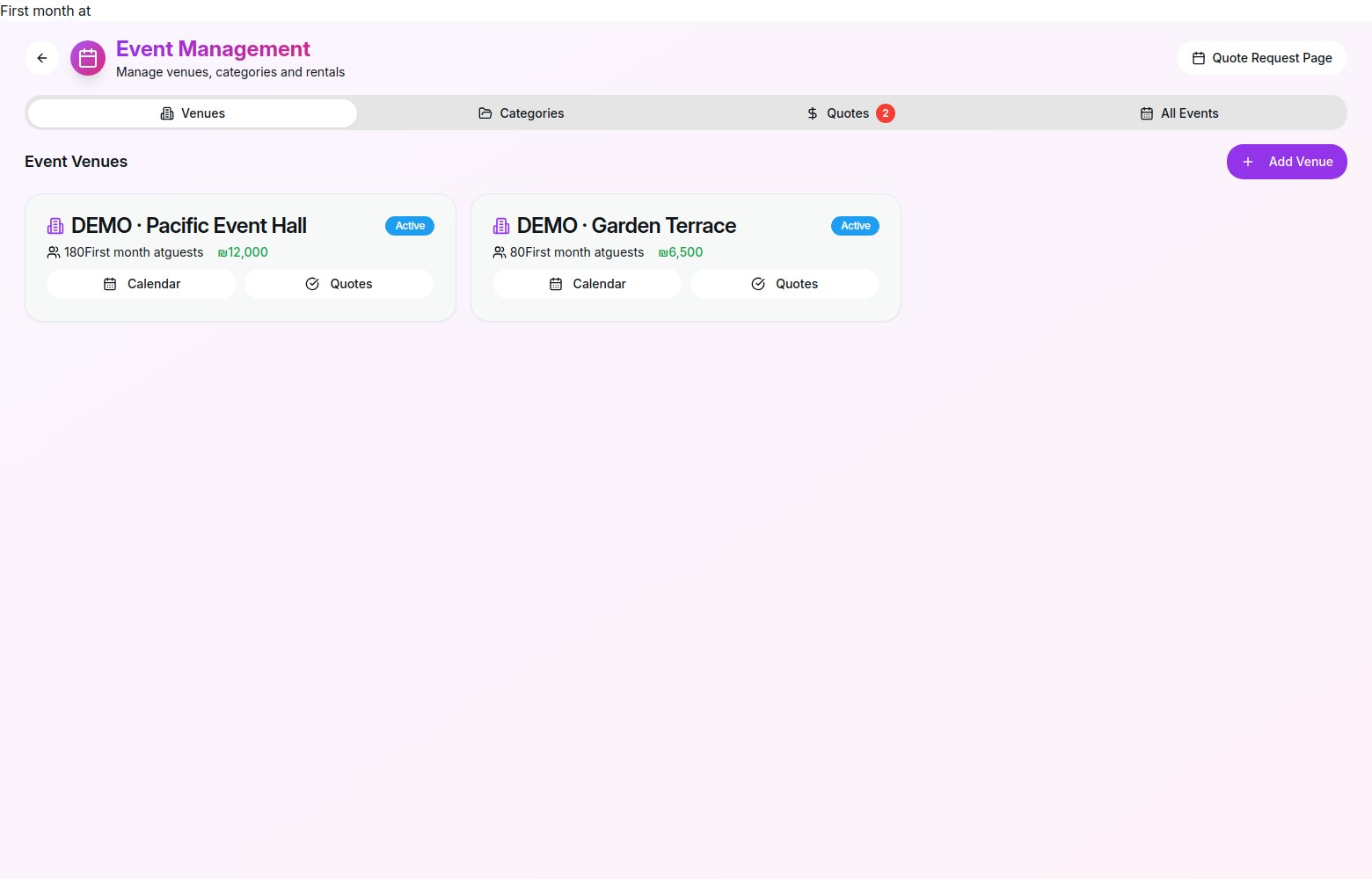Click the guests icon next to 180
Image resolution: width=1372 pixels, height=879 pixels.
pos(54,252)
